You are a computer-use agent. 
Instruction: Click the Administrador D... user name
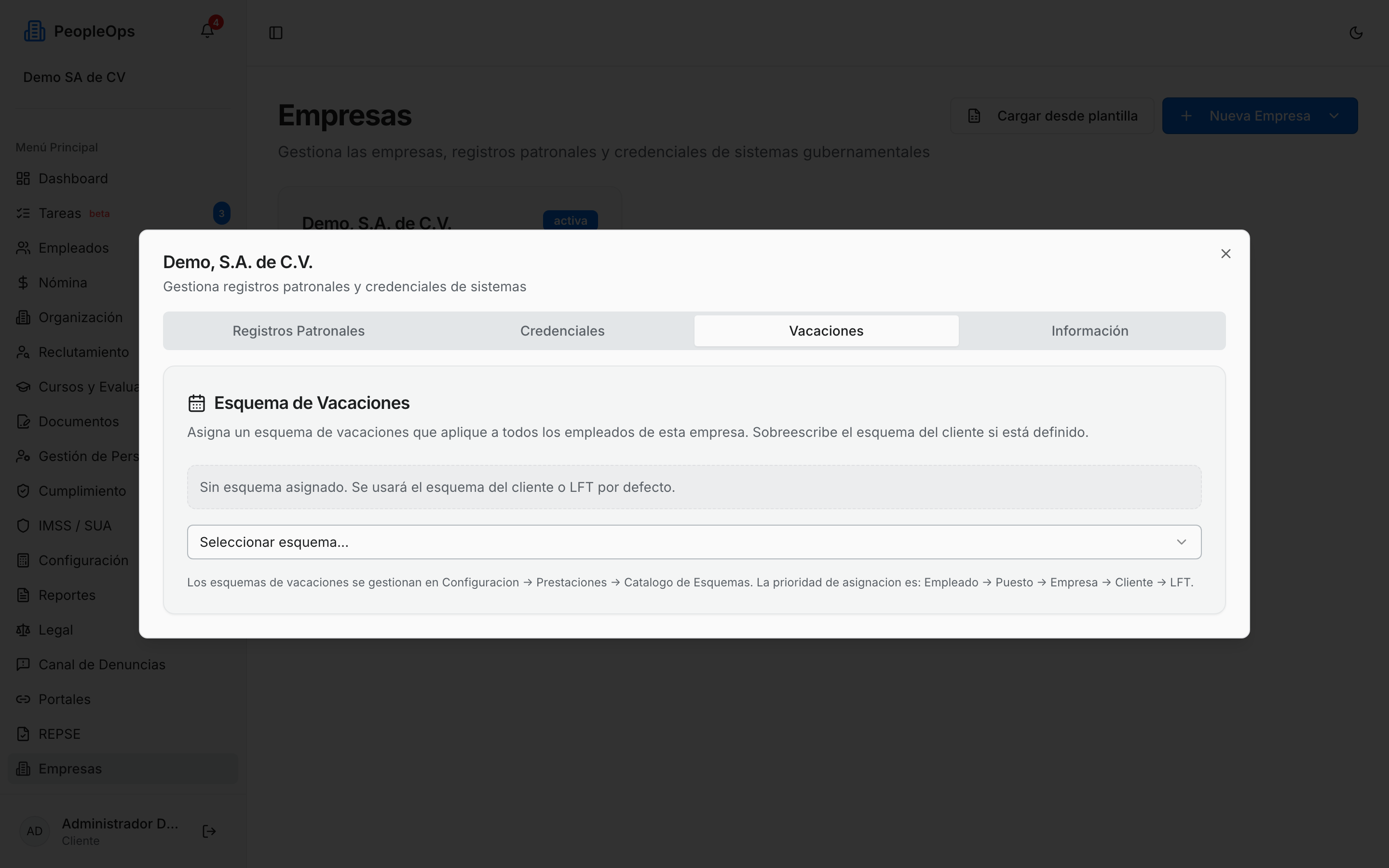click(120, 824)
